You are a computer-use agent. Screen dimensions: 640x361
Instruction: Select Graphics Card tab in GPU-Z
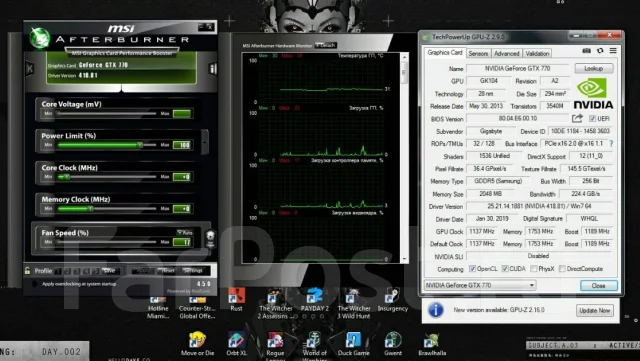(444, 53)
